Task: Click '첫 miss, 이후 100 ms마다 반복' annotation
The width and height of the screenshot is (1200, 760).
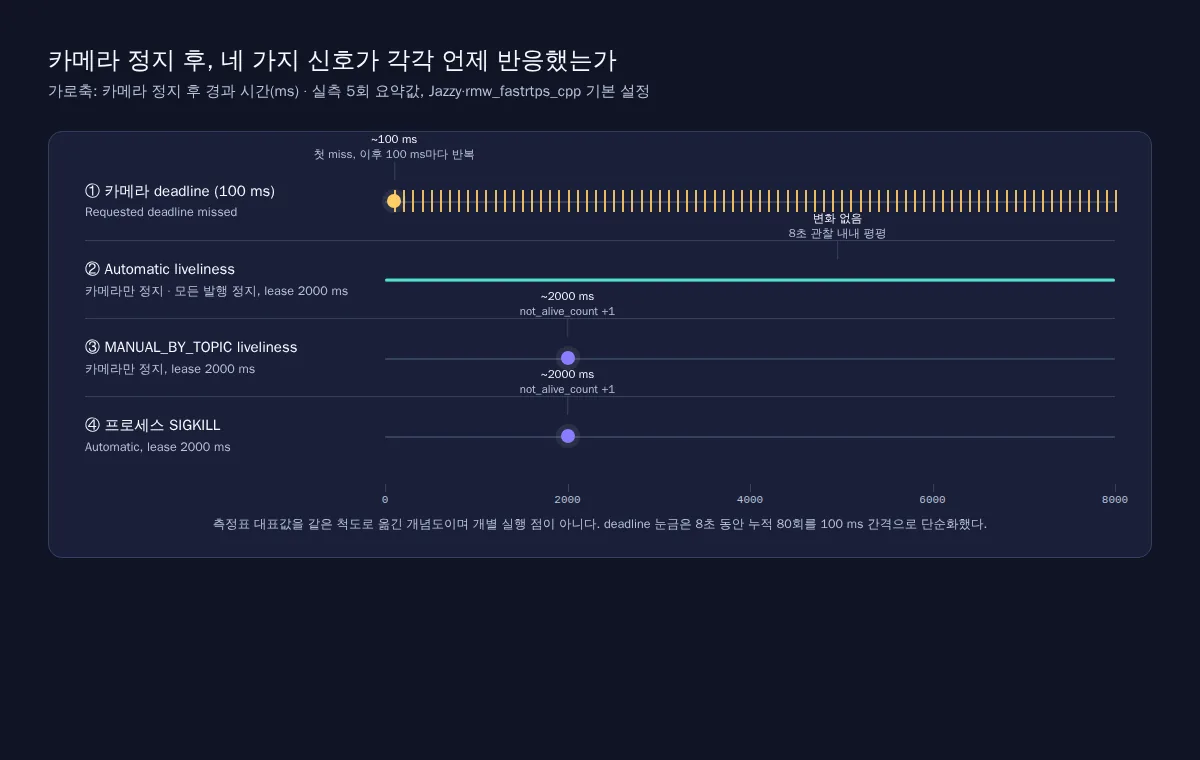Action: (394, 155)
